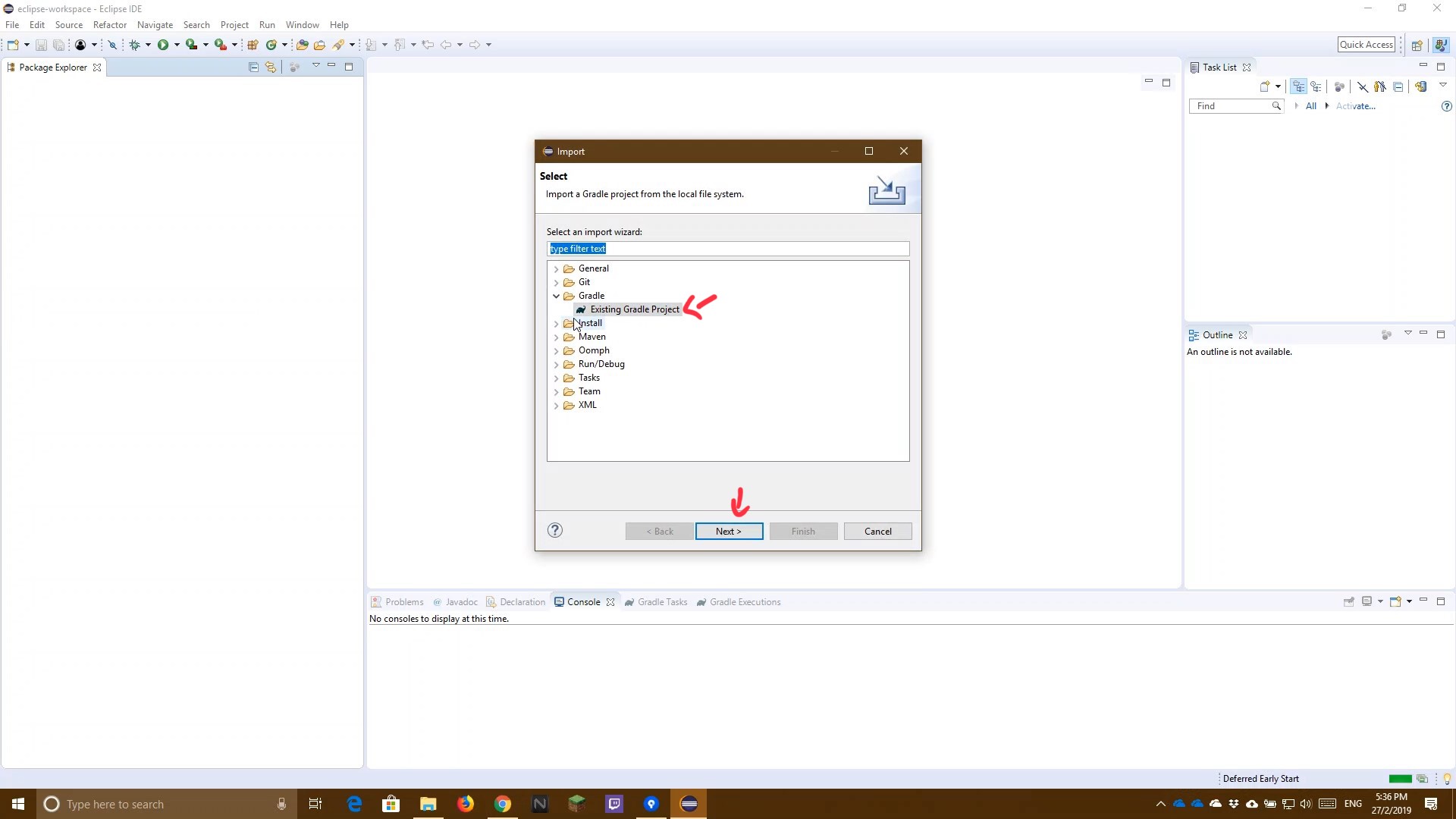Click the Open Task folder icon

click(x=319, y=45)
